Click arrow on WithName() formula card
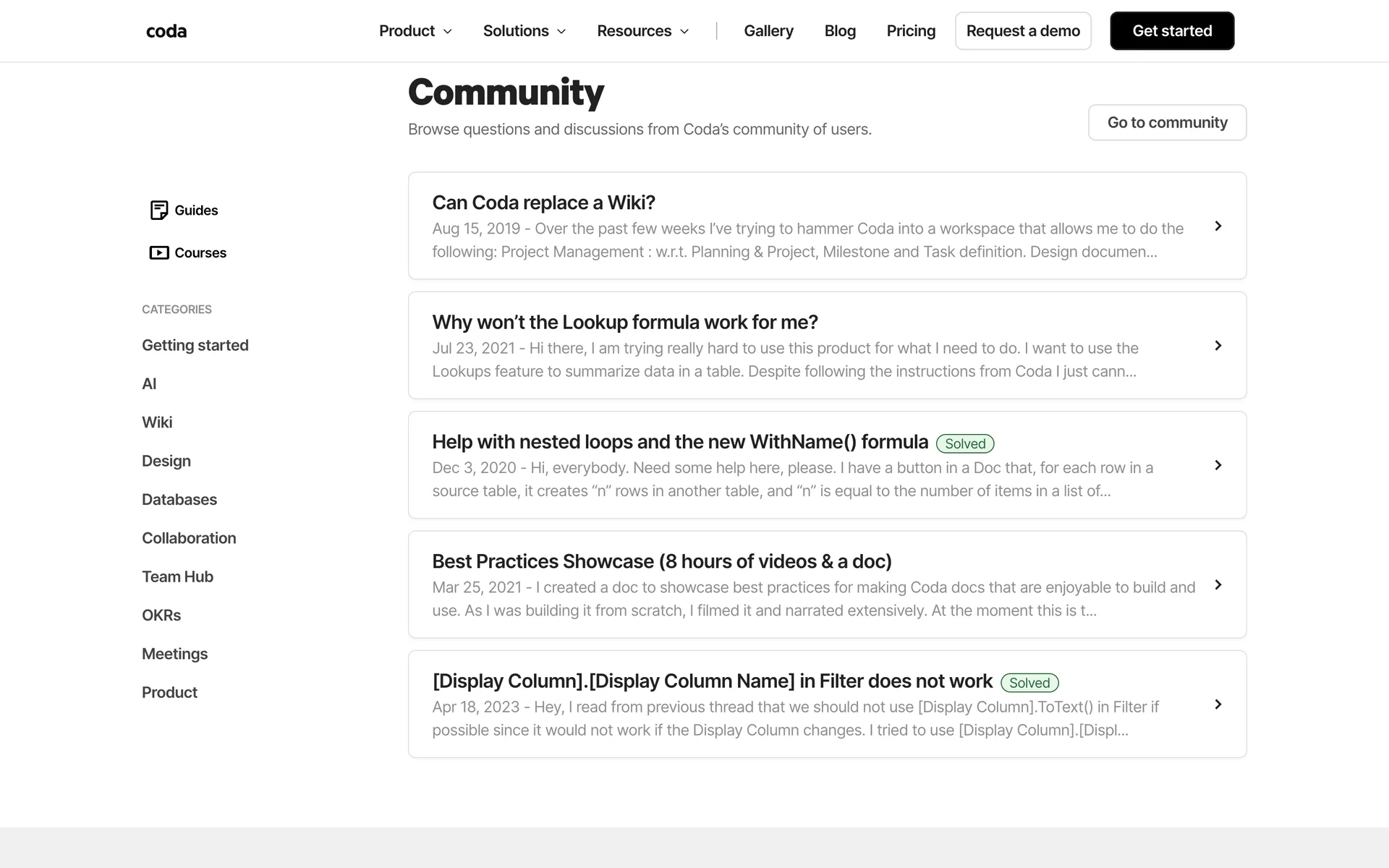Screen dimensions: 1389x868 [x=1218, y=465]
